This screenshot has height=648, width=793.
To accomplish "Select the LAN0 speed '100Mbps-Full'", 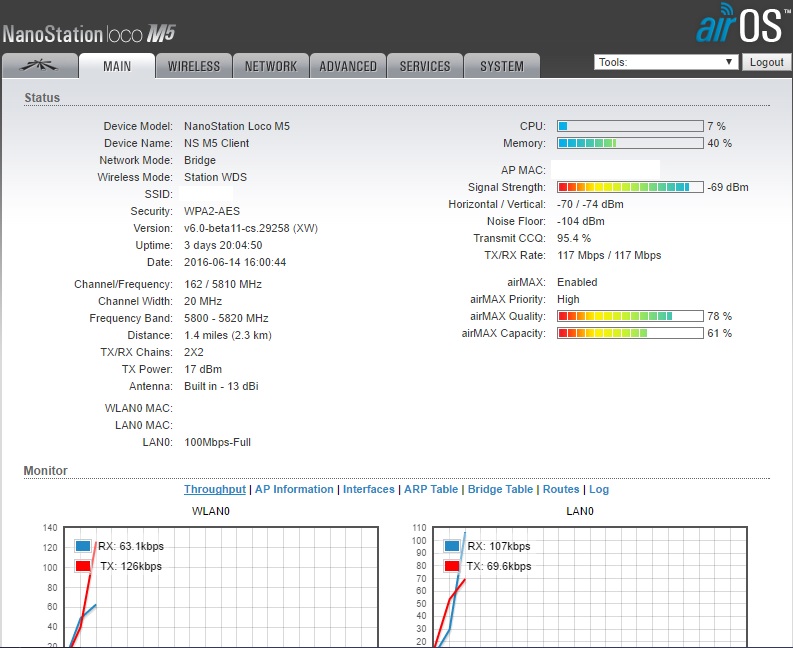I will [217, 442].
